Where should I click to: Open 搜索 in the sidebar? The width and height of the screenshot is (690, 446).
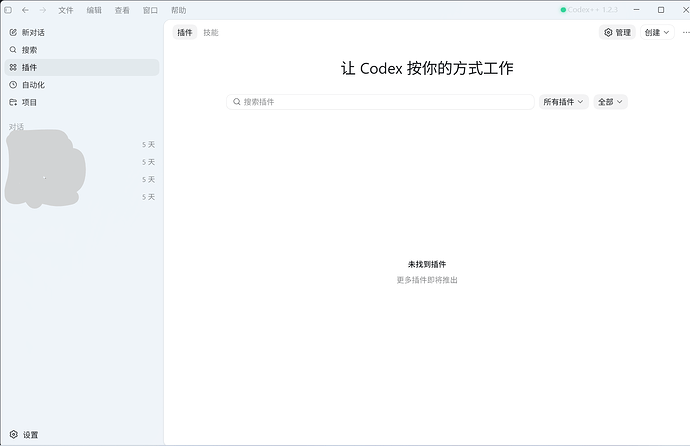point(82,50)
